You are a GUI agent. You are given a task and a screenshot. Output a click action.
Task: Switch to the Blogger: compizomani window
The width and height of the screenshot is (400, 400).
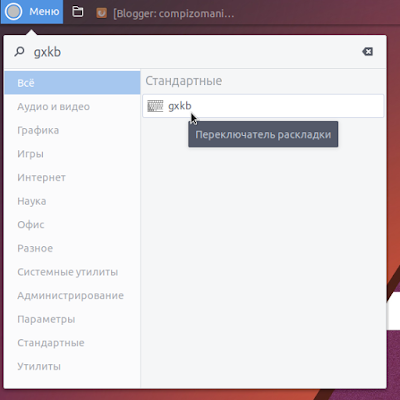pyautogui.click(x=173, y=14)
